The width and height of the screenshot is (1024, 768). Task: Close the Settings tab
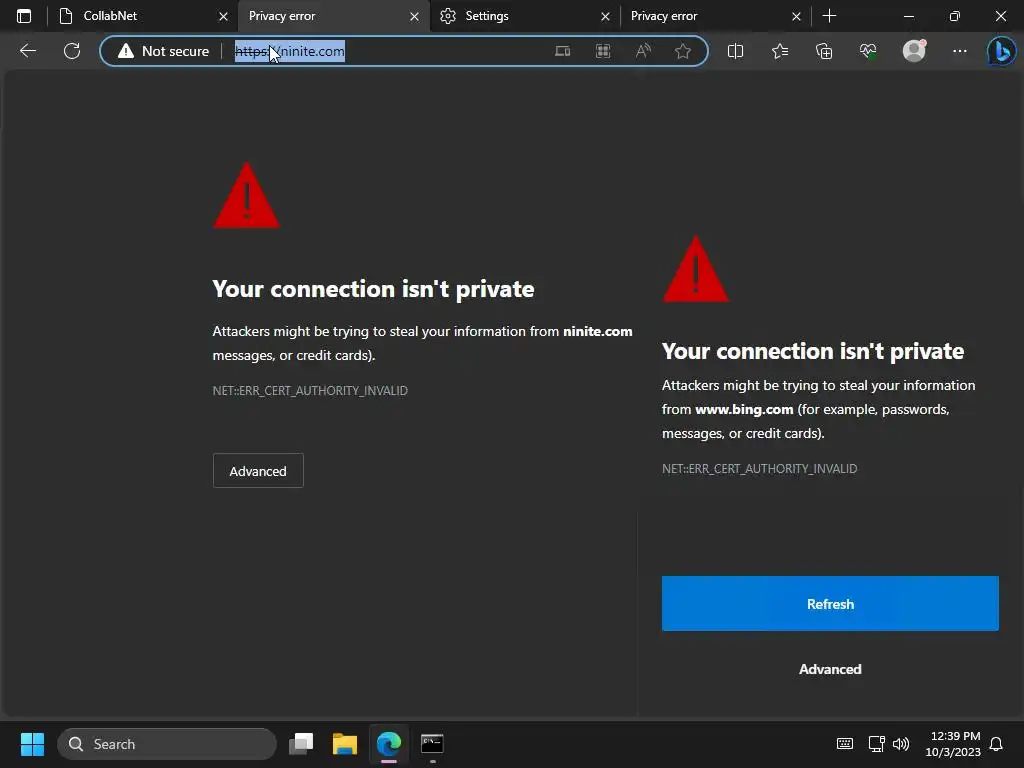605,16
